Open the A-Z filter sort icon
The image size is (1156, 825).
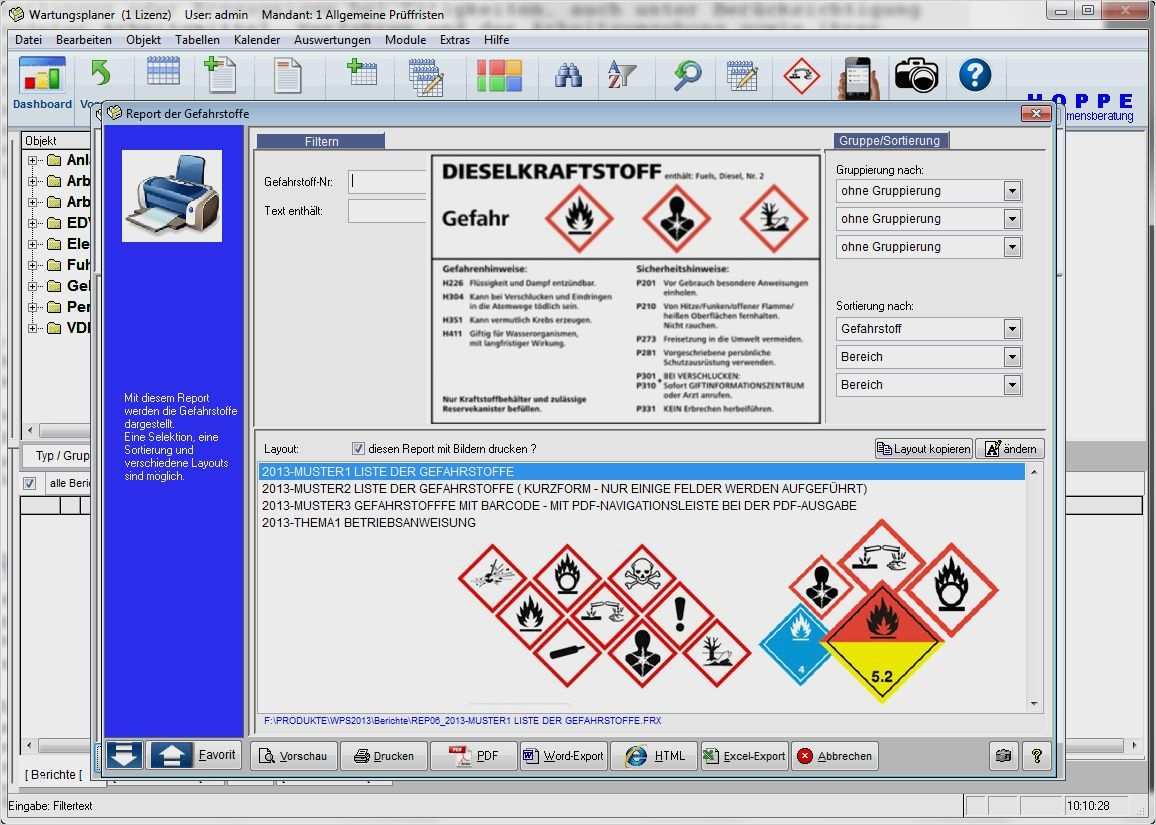click(622, 76)
